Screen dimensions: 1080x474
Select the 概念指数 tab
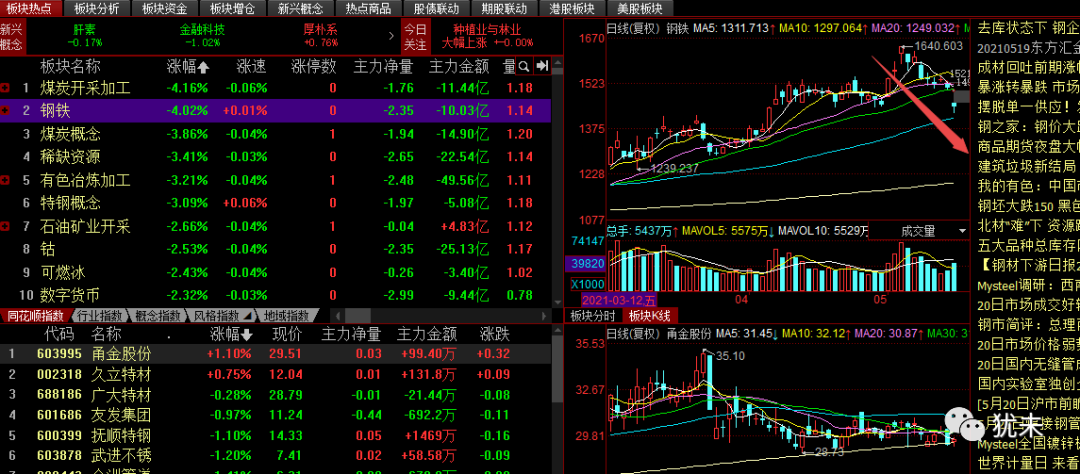pos(160,316)
